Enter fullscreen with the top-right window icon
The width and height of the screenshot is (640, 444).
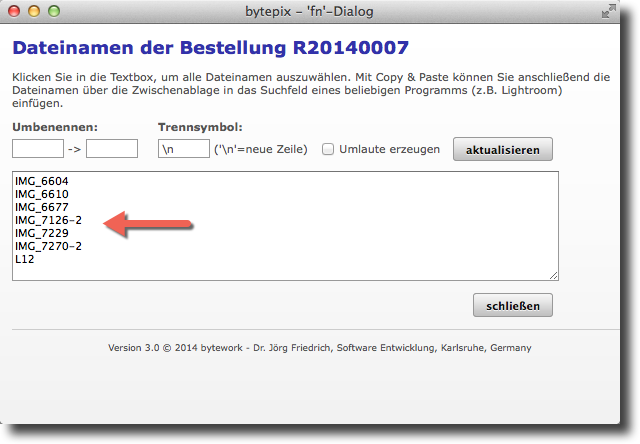(x=609, y=12)
